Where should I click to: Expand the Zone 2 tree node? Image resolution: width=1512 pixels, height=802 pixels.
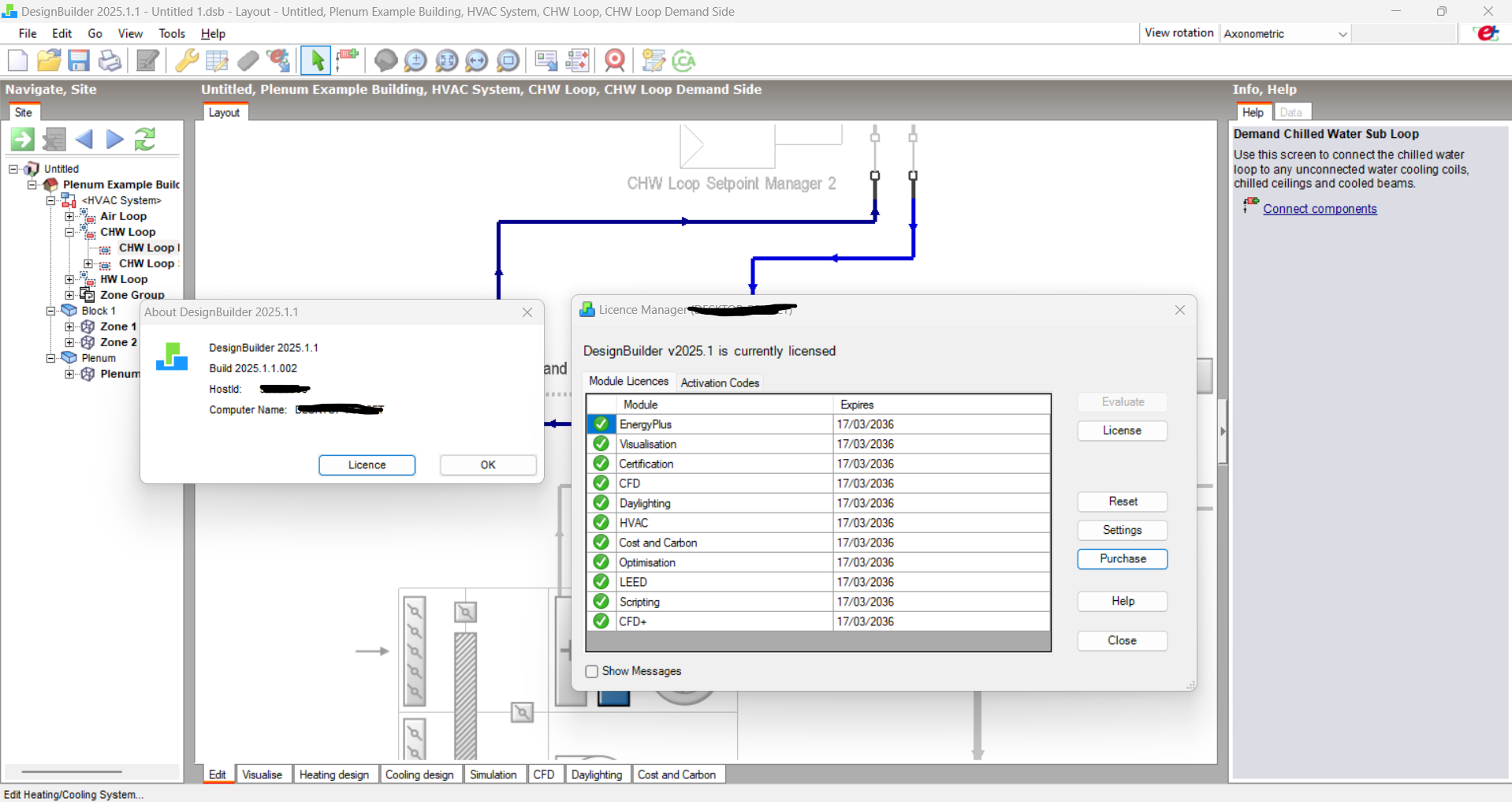(x=69, y=342)
